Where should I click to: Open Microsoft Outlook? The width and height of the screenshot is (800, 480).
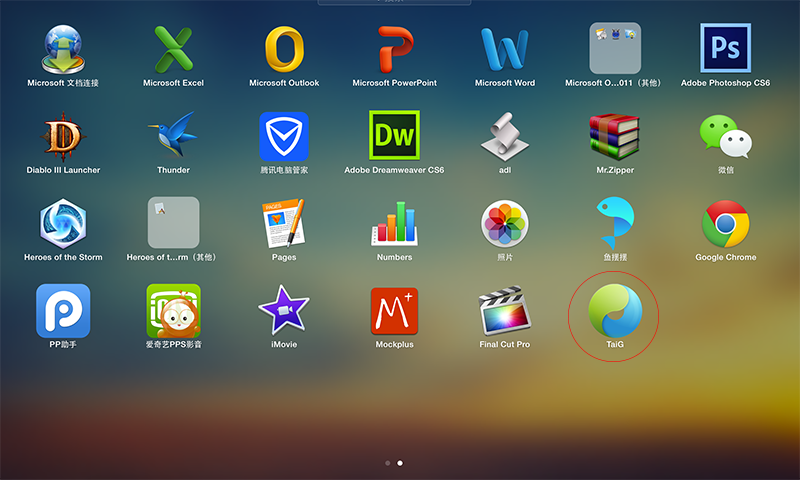pos(284,49)
